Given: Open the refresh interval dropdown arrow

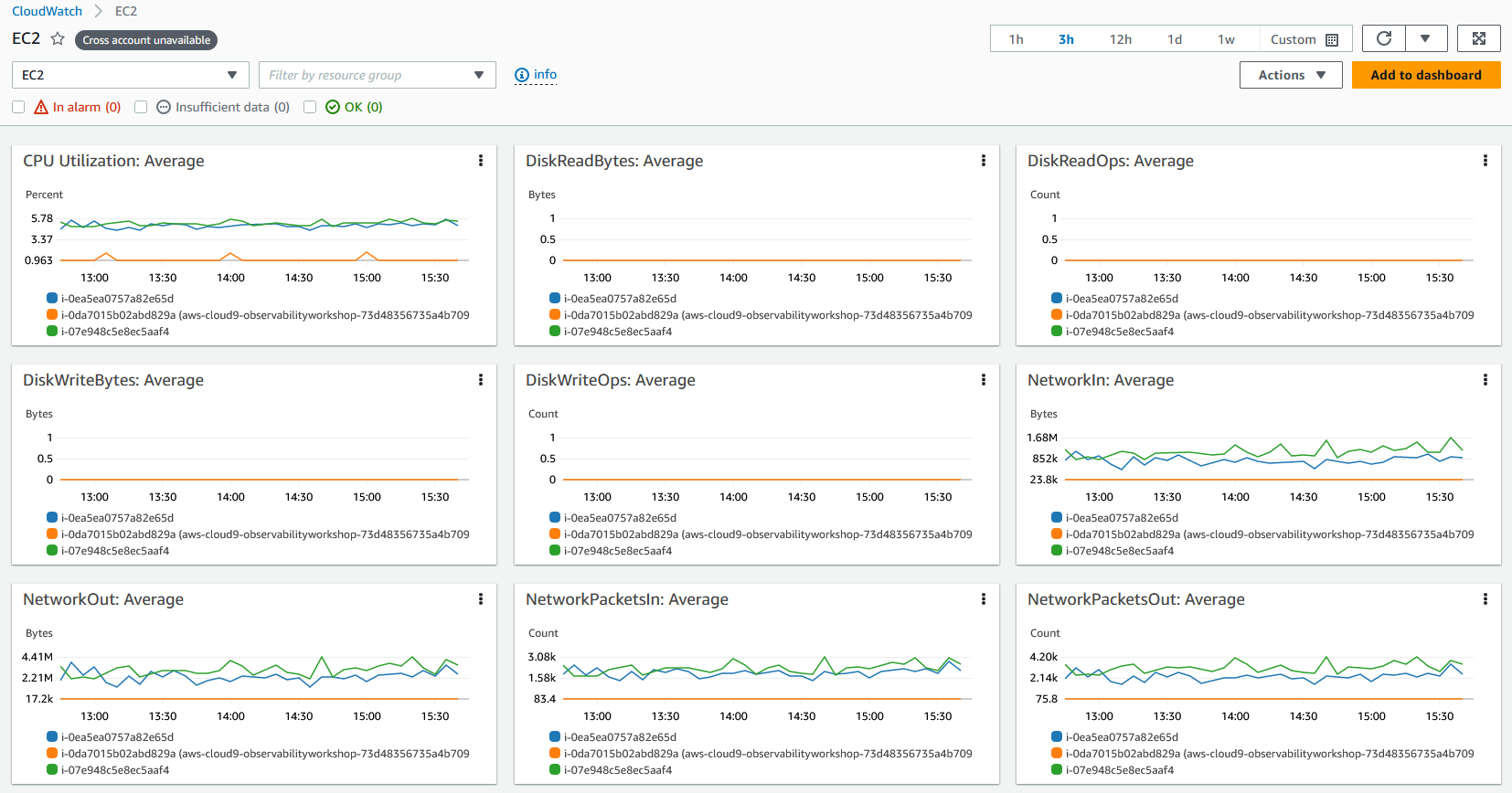Looking at the screenshot, I should 1426,38.
